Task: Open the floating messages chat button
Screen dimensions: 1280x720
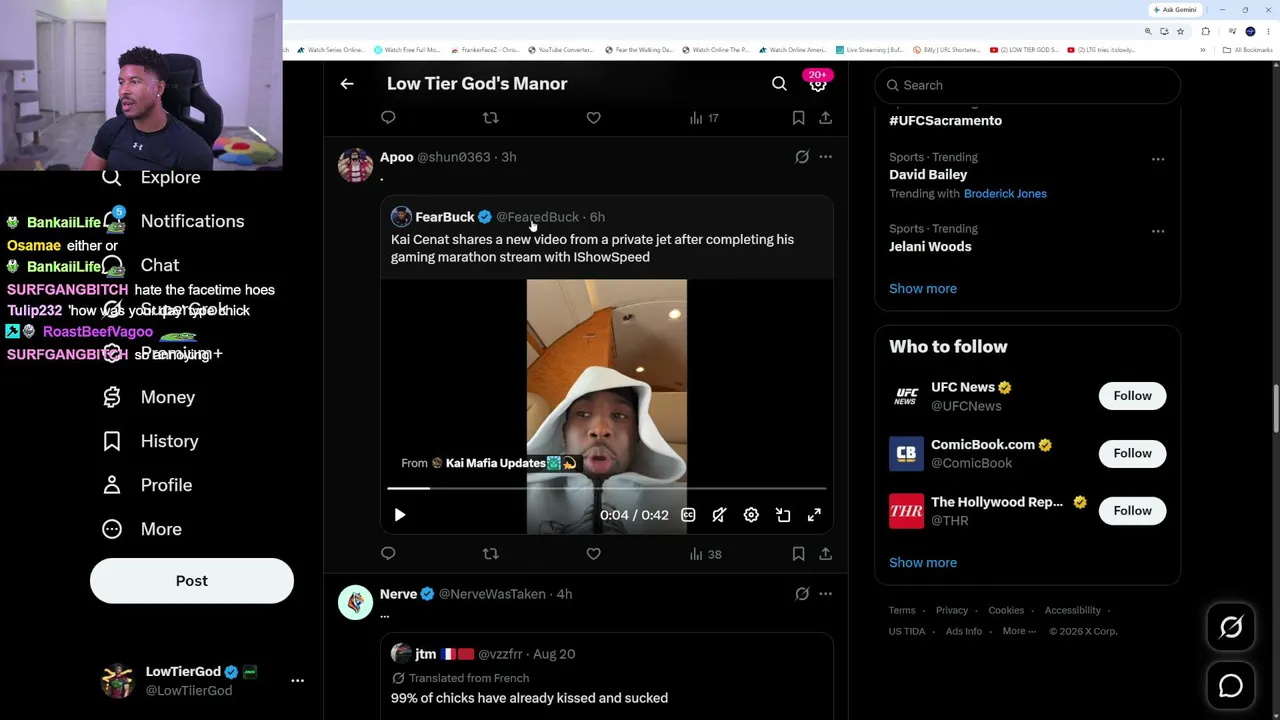Action: 1231,685
